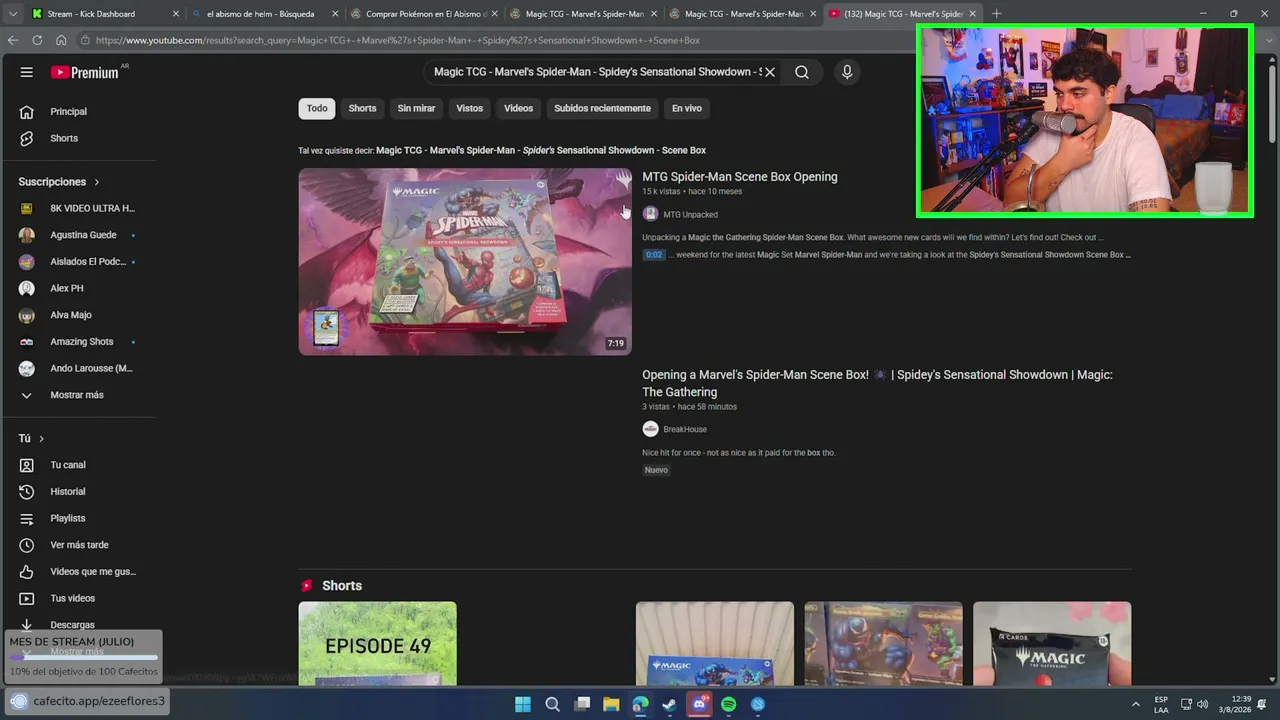Click the browser home icon
The height and width of the screenshot is (720, 1280).
pos(61,40)
